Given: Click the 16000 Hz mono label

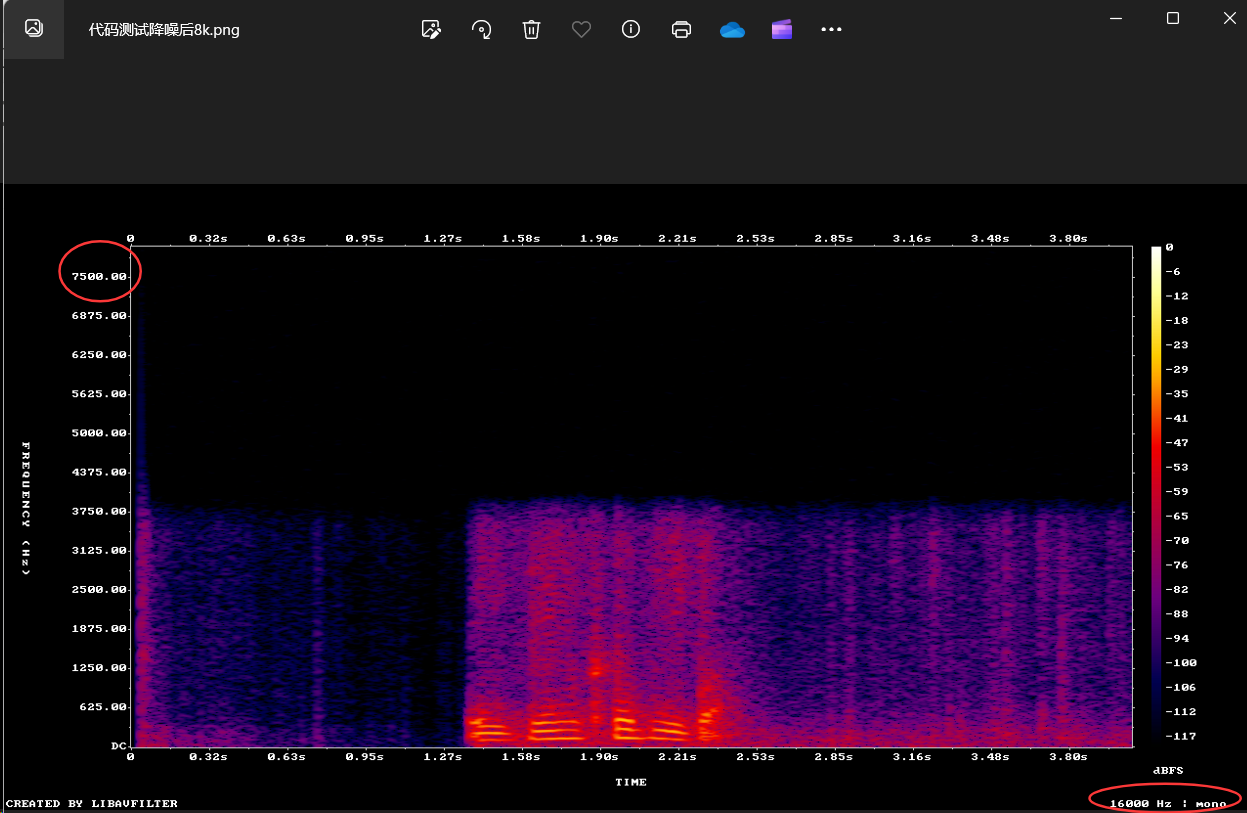Looking at the screenshot, I should coord(1168,803).
